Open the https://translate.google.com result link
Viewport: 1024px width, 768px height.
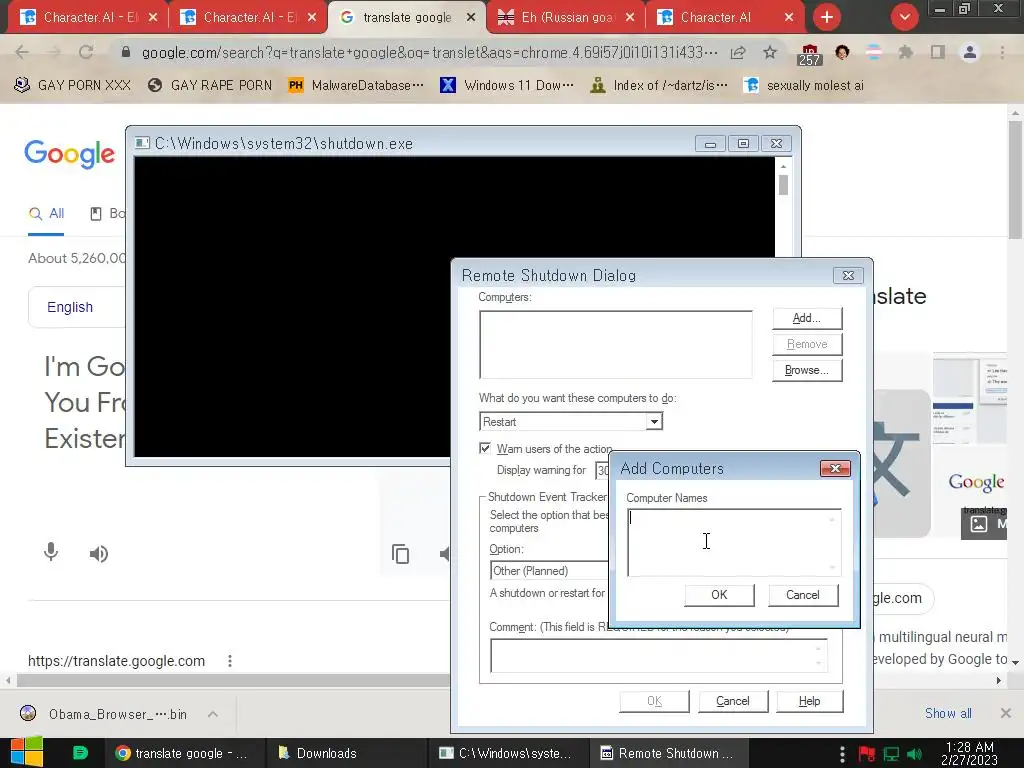click(116, 661)
